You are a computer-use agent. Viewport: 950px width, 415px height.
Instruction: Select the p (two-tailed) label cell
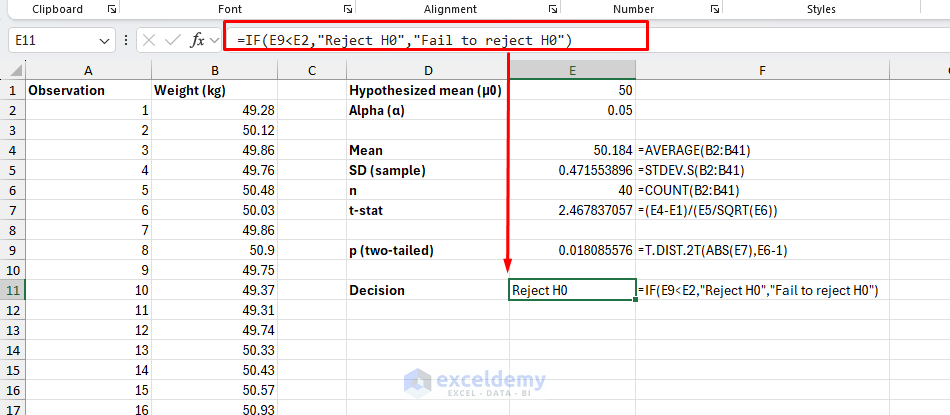(428, 250)
